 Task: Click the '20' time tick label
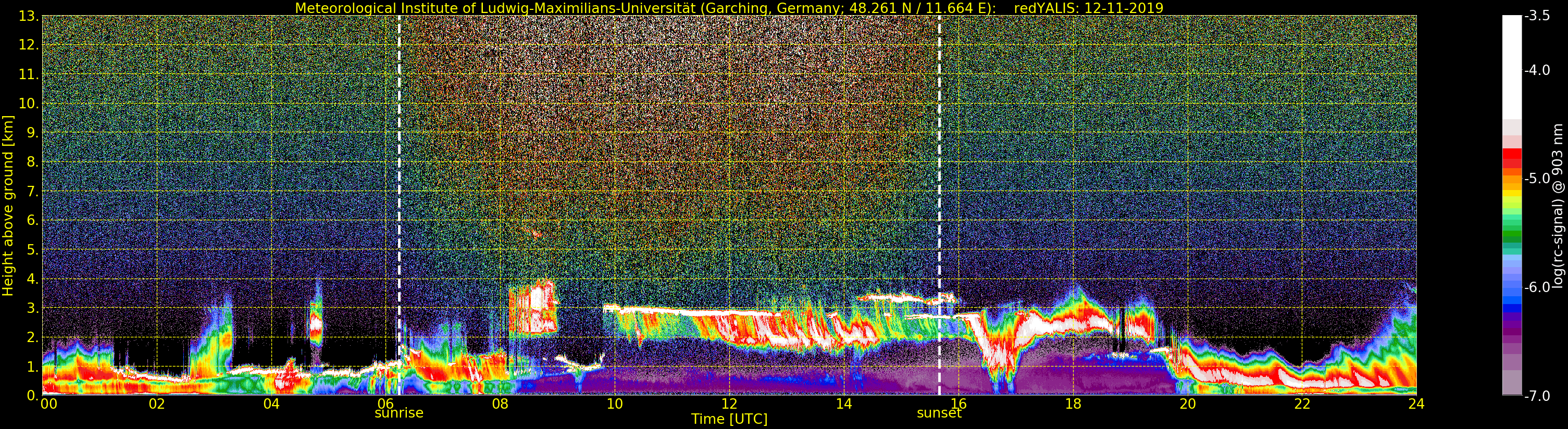[x=1187, y=404]
